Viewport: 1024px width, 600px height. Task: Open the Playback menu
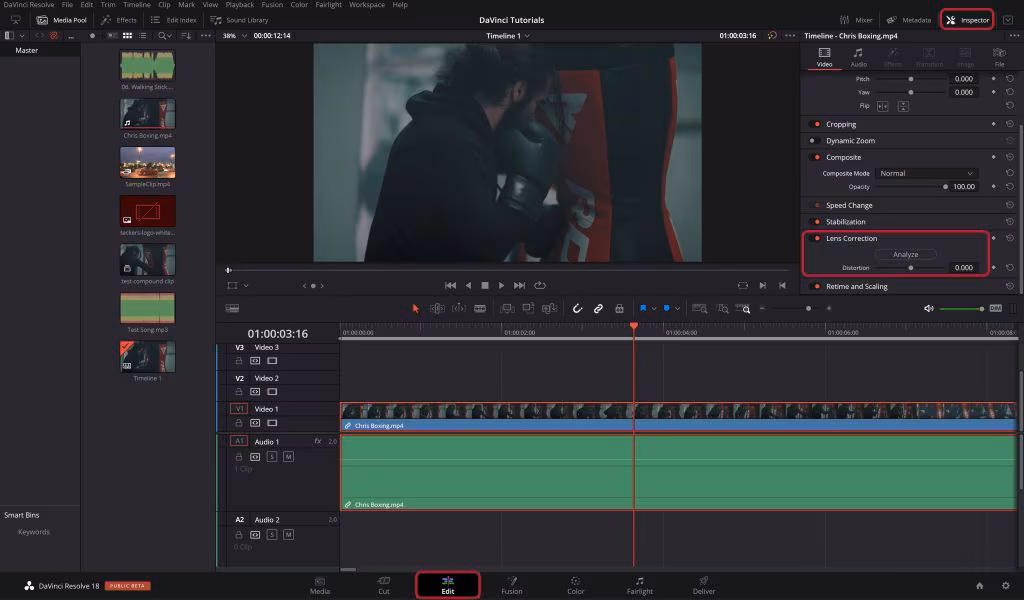(x=240, y=5)
